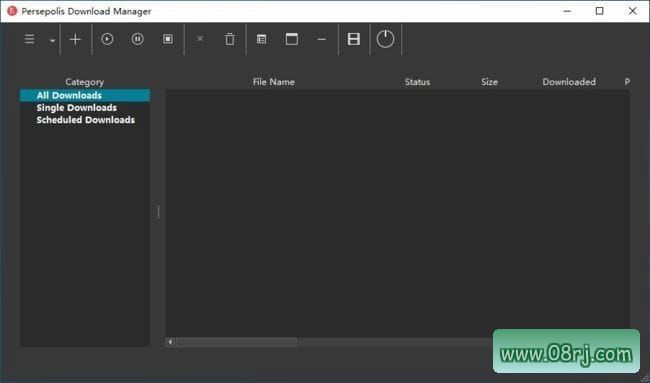Click the splitter handle between panels
The image size is (650, 383).
click(x=158, y=212)
